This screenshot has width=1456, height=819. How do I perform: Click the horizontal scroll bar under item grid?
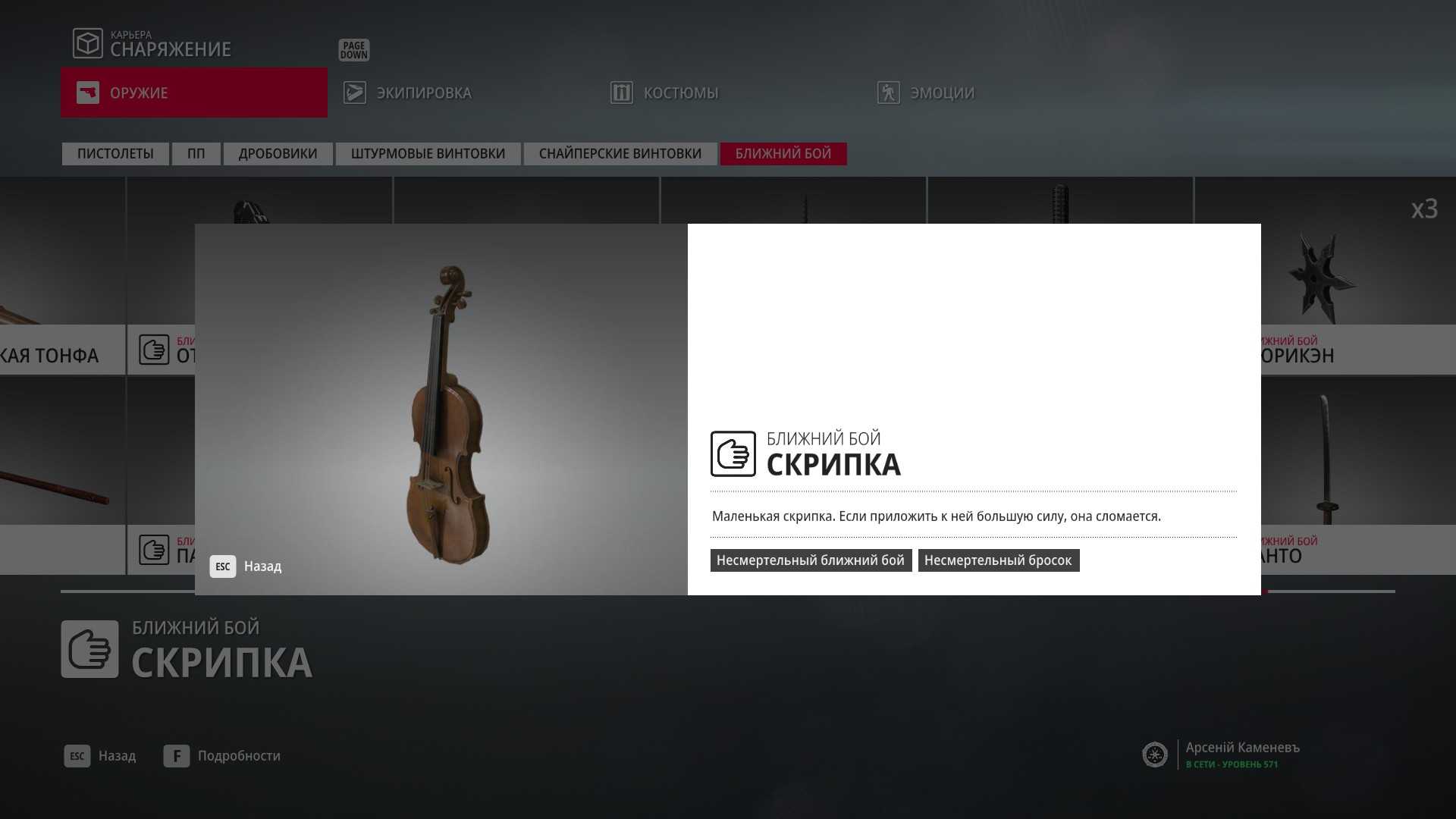[x=728, y=591]
